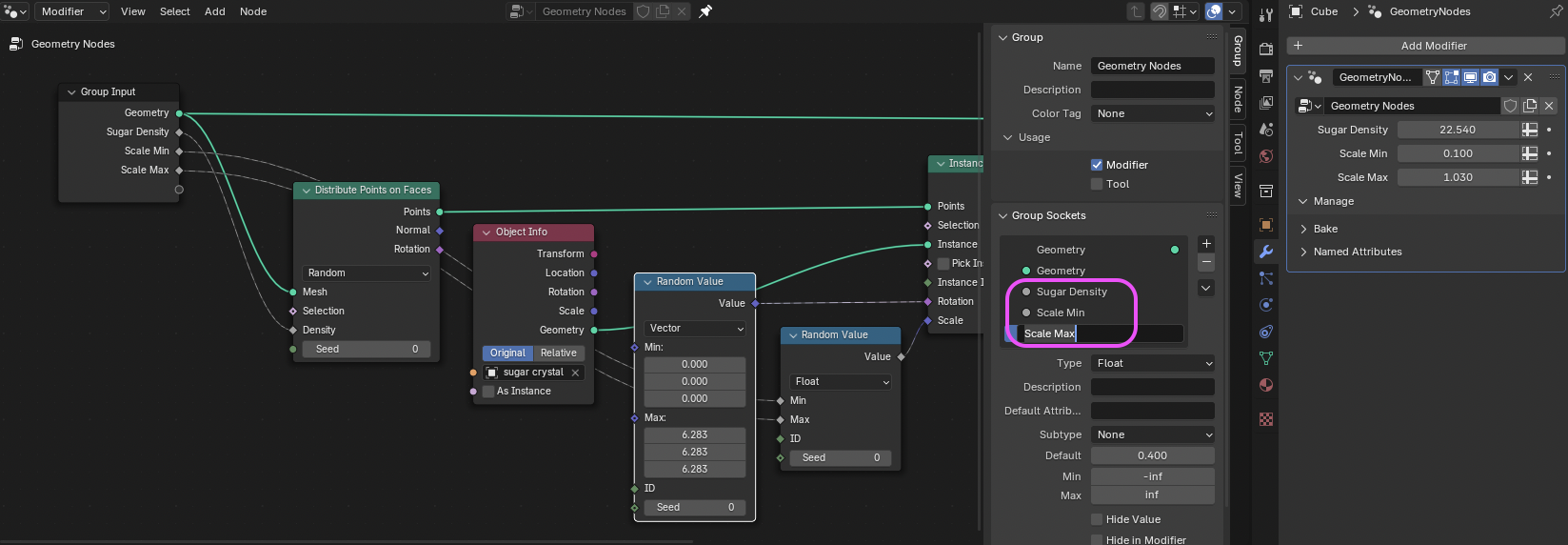Select Relative mode in Object Info node
Viewport: 1568px width, 545px height.
pos(559,353)
